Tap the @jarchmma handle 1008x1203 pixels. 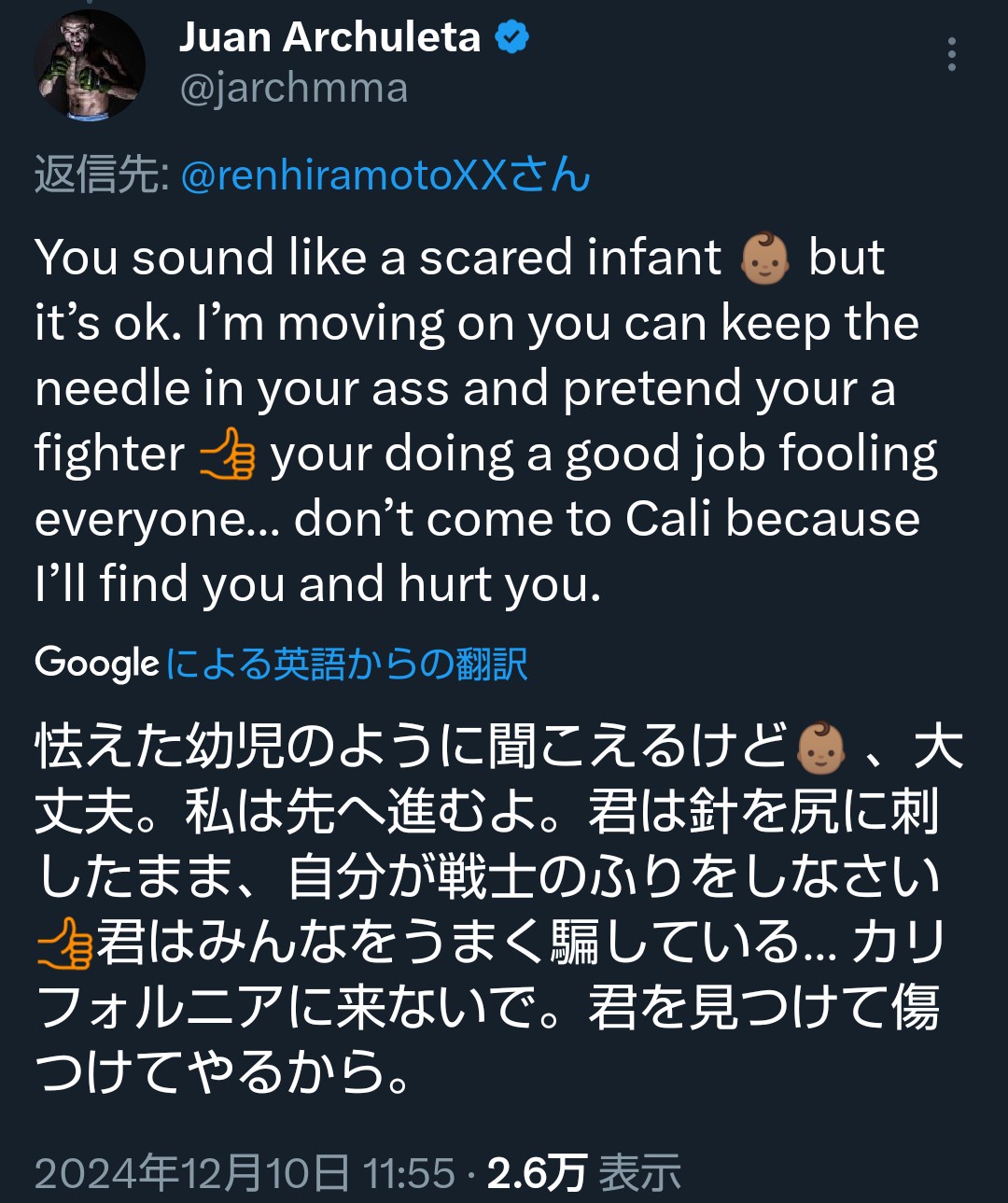(293, 89)
